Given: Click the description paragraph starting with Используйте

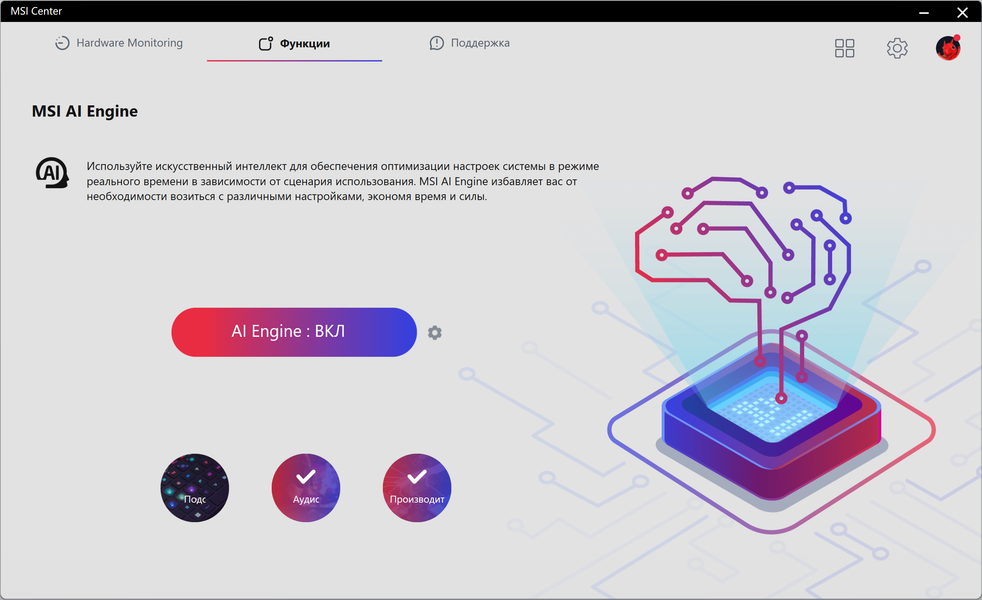Looking at the screenshot, I should 343,182.
